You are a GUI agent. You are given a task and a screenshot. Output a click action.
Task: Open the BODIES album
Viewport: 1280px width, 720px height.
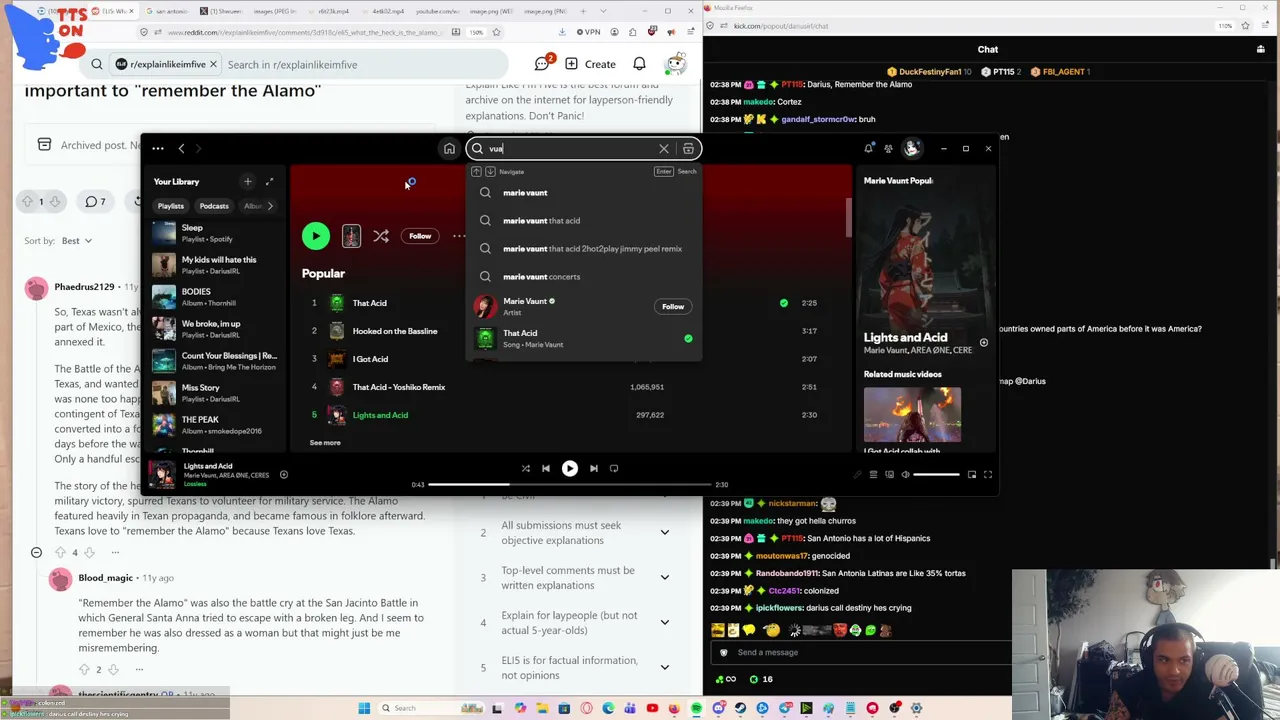[x=215, y=297]
